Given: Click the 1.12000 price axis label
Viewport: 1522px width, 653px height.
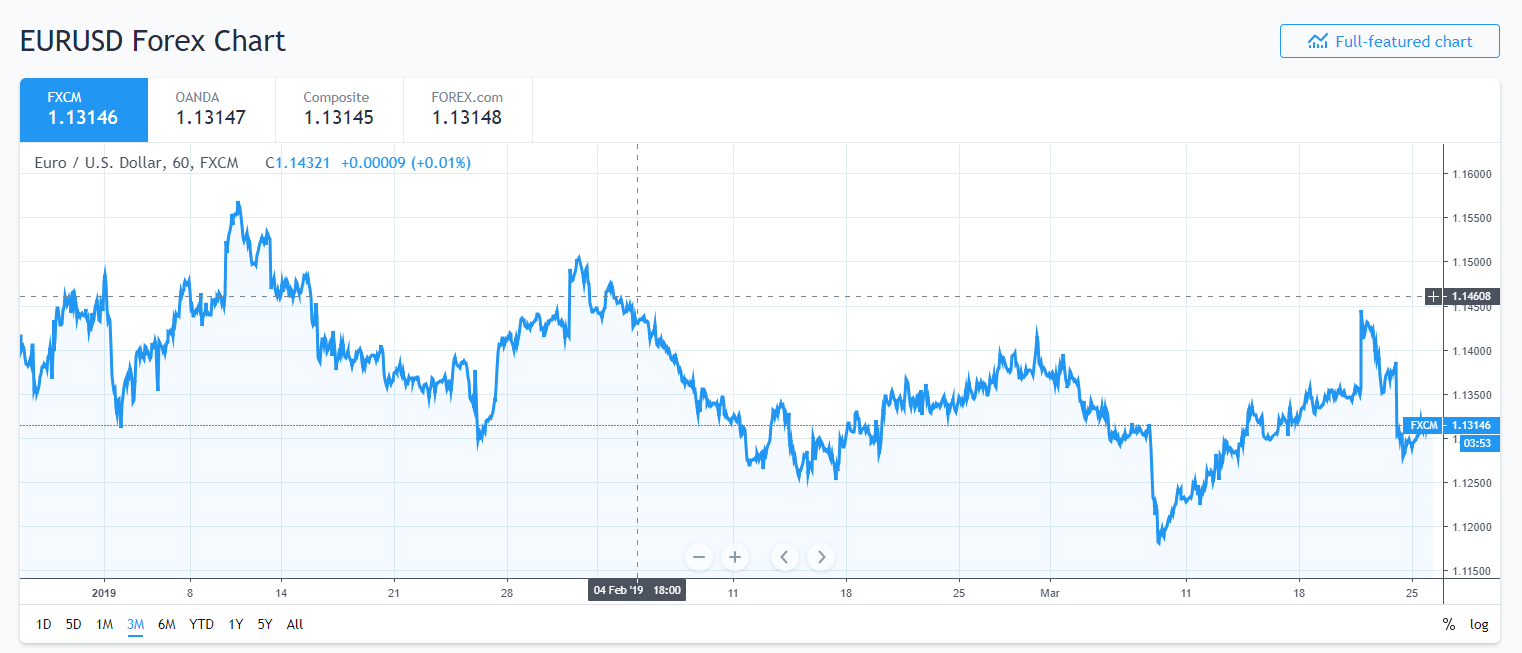Looking at the screenshot, I should 1471,527.
